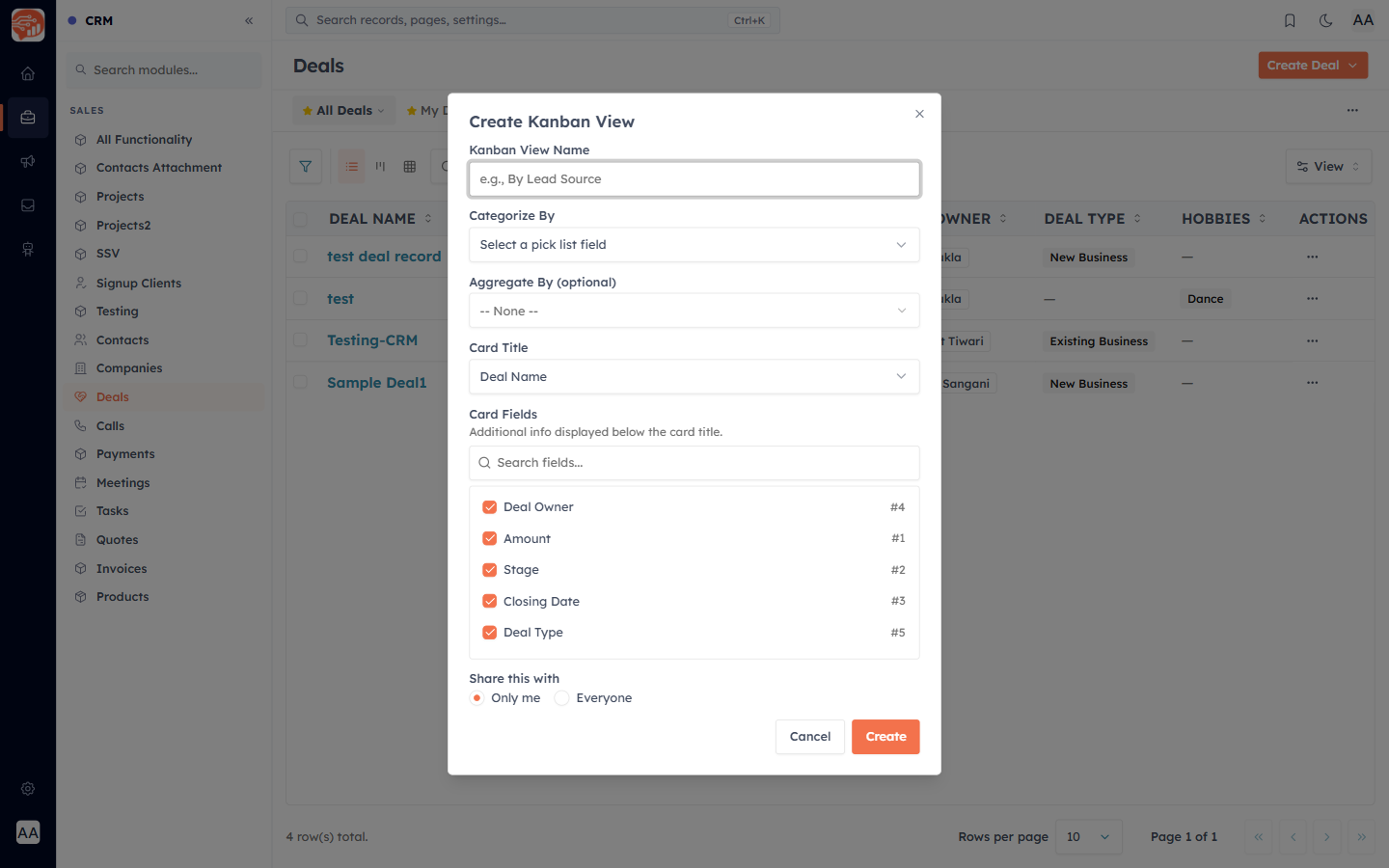Image resolution: width=1389 pixels, height=868 pixels.
Task: Open the View options dropdown
Action: point(1328,167)
